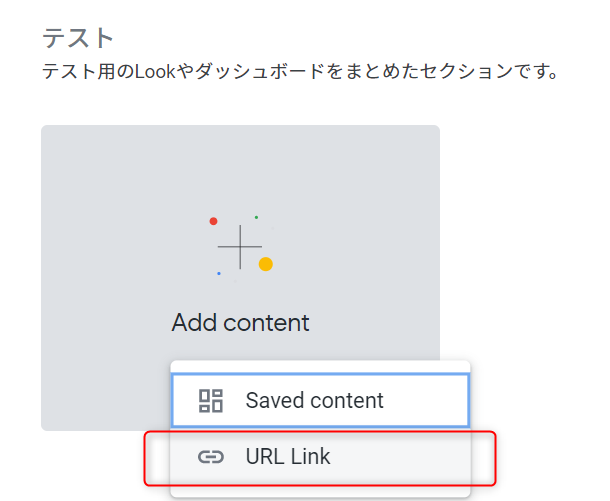
Task: Click the large plus sign in the card
Action: coord(240,247)
